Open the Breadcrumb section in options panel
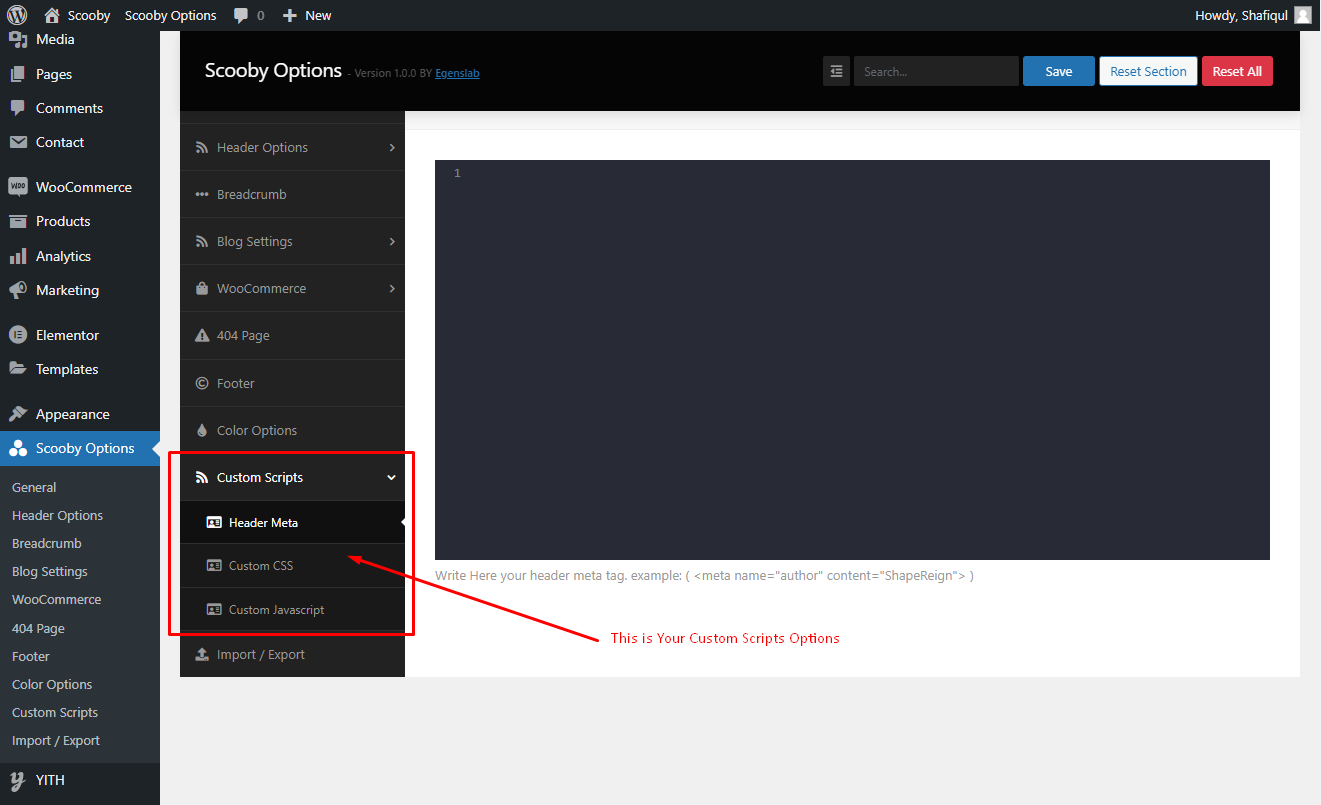 click(292, 194)
